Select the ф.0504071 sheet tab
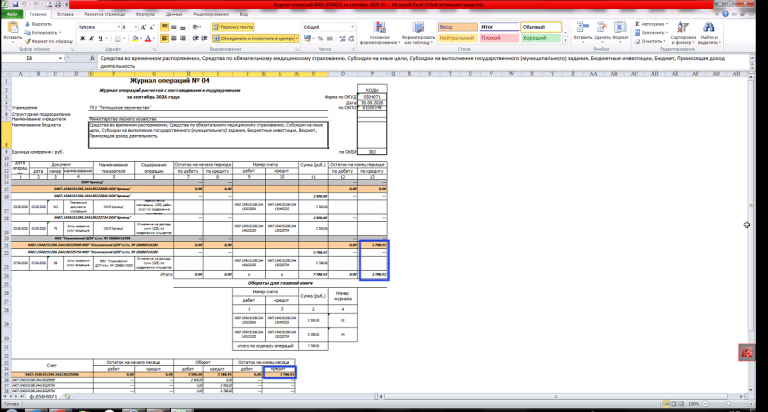Screen dimensions: 768x412 point(44,397)
